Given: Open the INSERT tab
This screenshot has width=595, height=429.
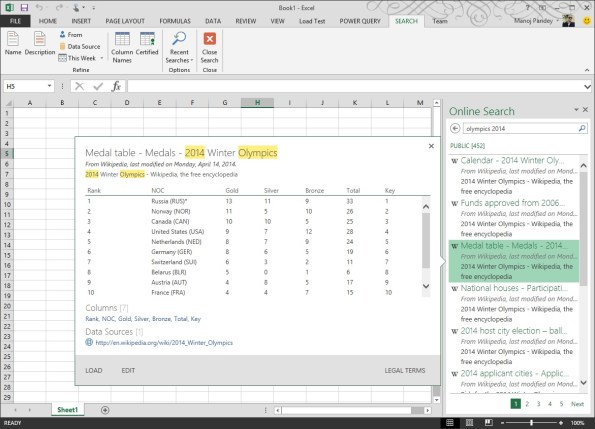Looking at the screenshot, I should 81,21.
